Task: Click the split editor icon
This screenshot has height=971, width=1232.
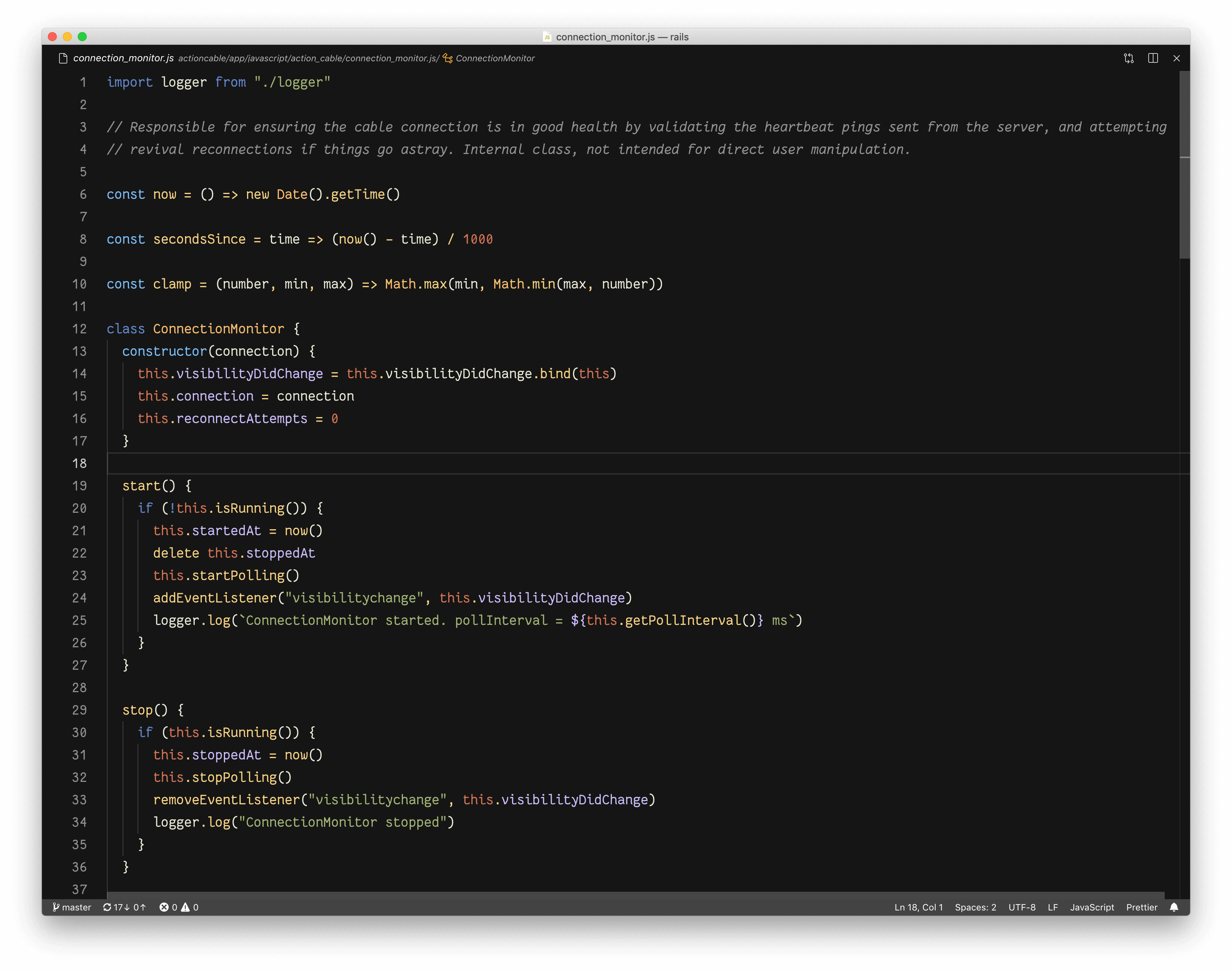Action: pyautogui.click(x=1152, y=58)
